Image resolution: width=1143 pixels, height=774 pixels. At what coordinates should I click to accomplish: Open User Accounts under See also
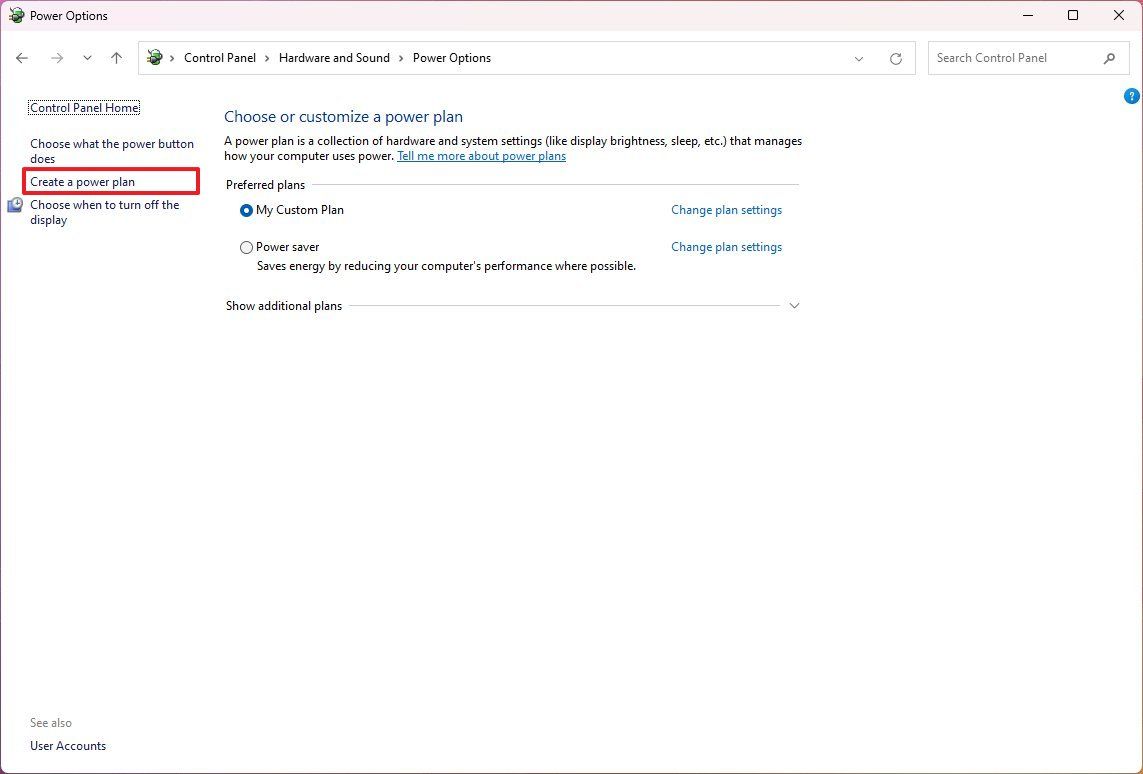click(x=67, y=745)
